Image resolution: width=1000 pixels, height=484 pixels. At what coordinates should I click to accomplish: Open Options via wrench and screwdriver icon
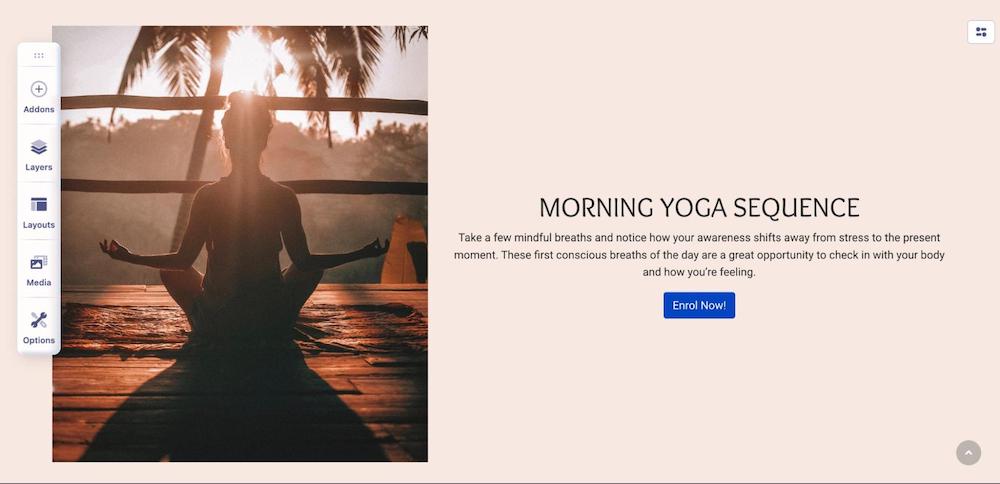[39, 320]
